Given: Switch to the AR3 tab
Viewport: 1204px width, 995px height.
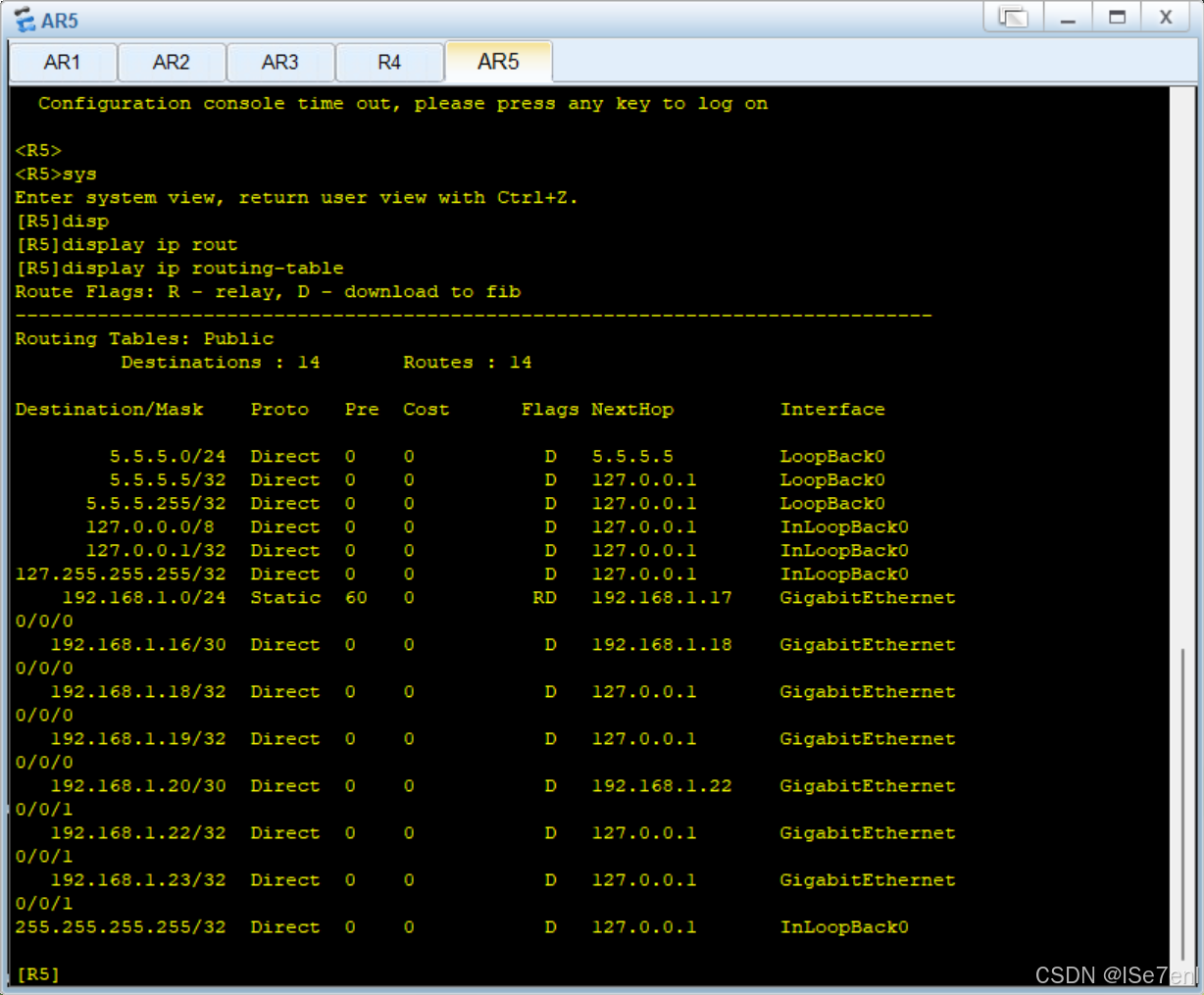Looking at the screenshot, I should pyautogui.click(x=280, y=63).
